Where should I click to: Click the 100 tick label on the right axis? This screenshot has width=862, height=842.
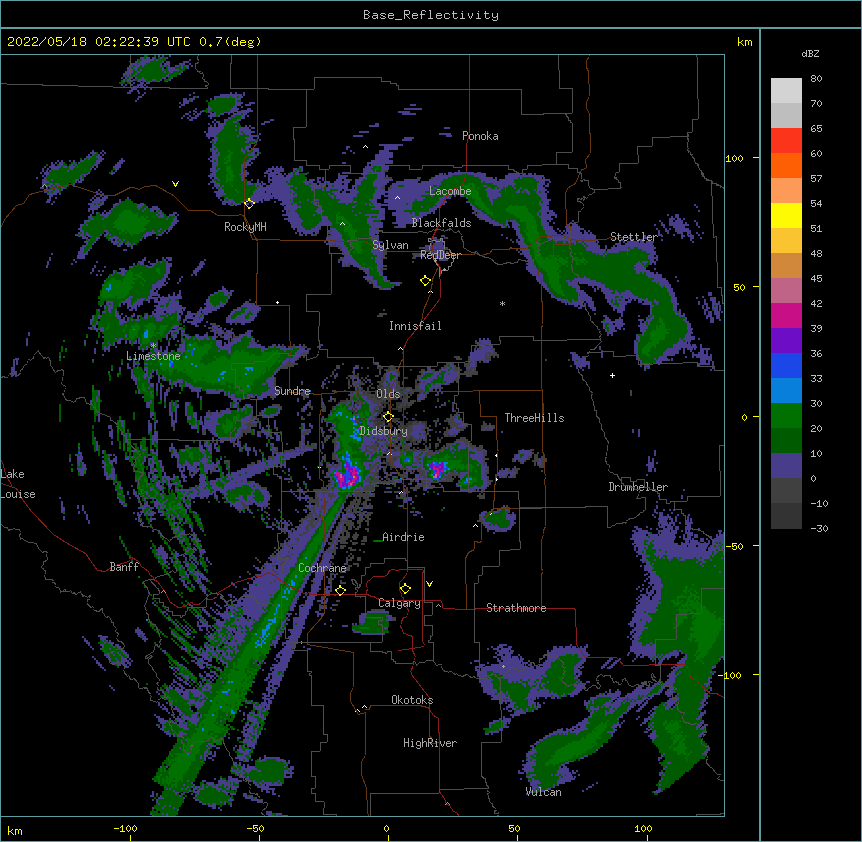(x=734, y=158)
